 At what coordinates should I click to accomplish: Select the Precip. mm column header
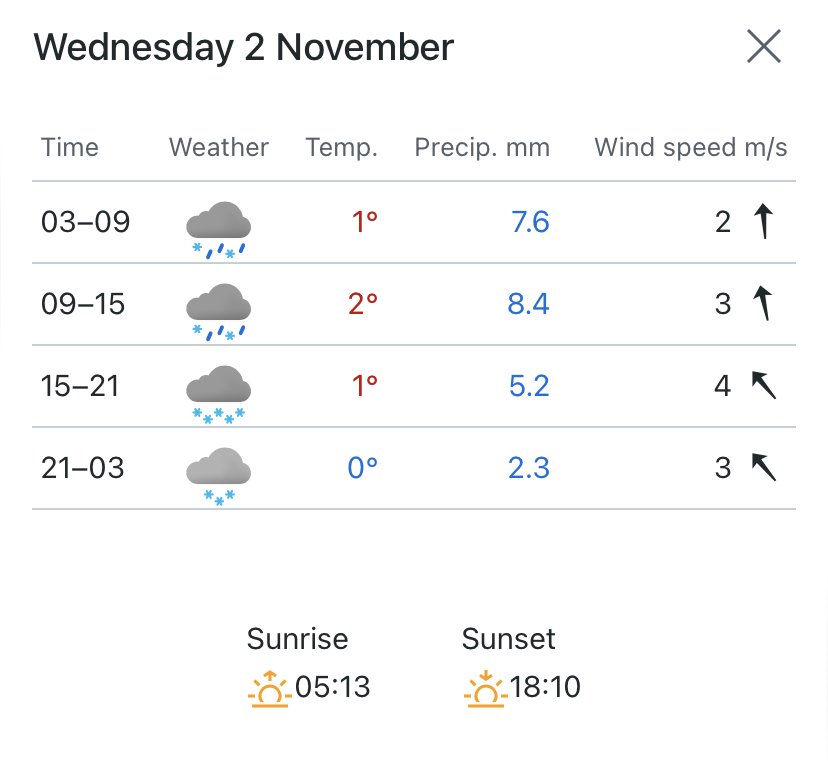click(x=482, y=148)
